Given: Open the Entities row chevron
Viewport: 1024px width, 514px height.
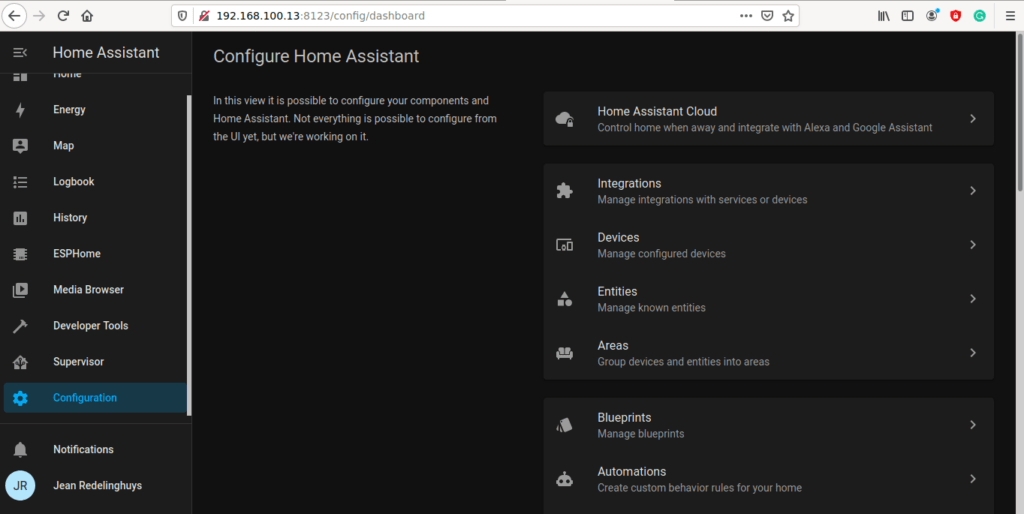Looking at the screenshot, I should [973, 299].
